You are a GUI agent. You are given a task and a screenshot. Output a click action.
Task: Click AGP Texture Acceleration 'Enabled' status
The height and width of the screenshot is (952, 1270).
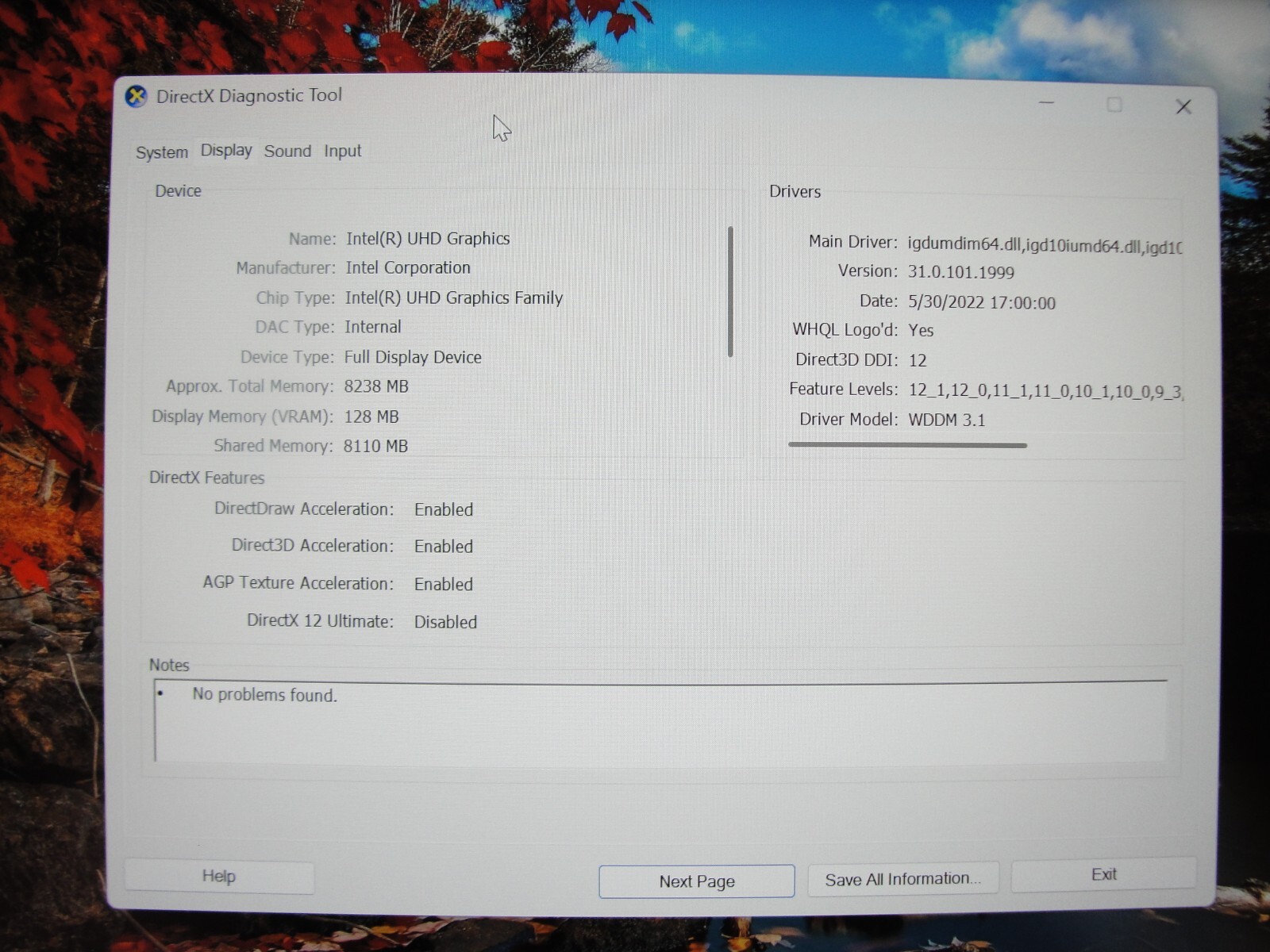coord(444,585)
